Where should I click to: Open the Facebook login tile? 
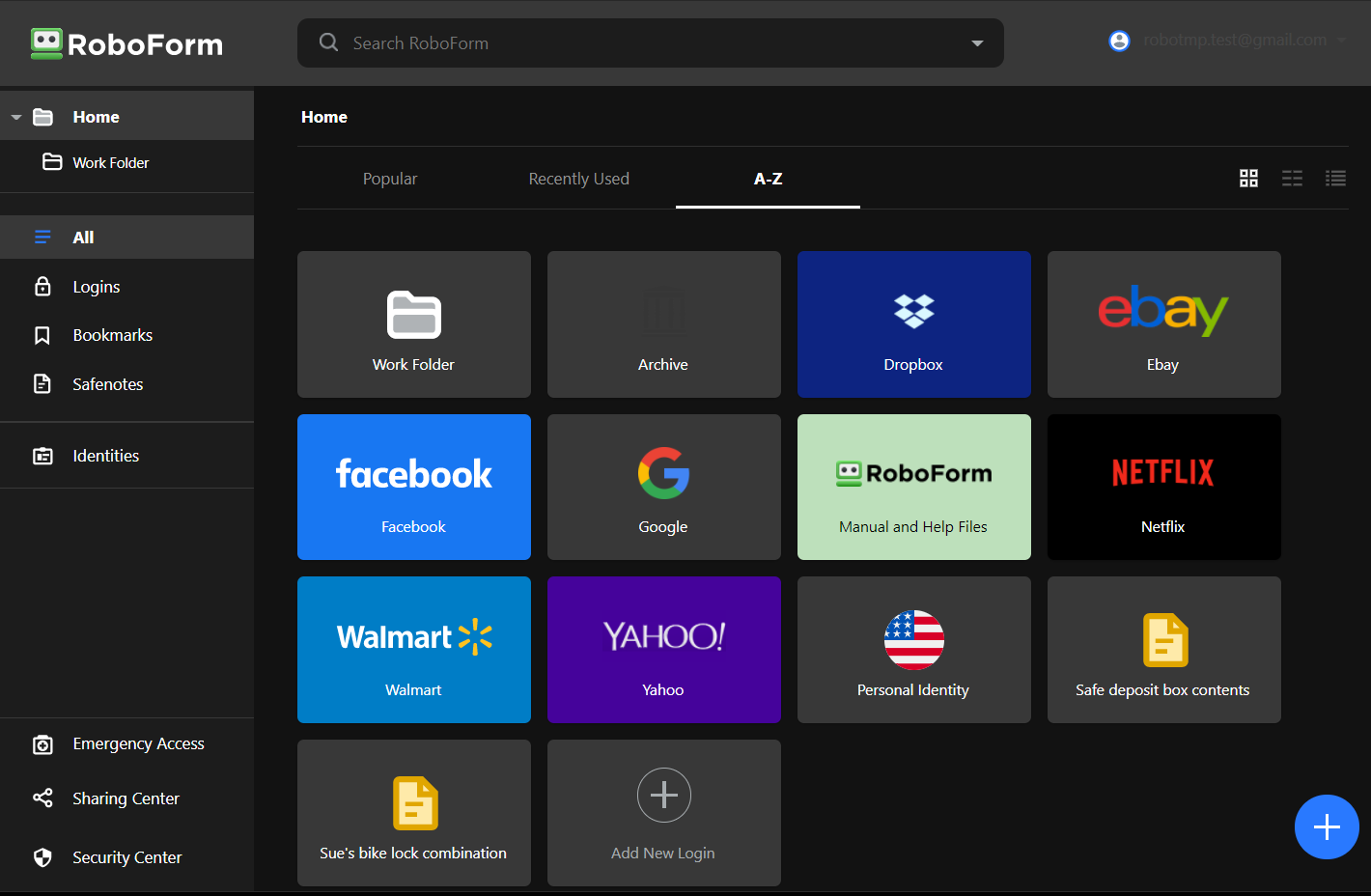[413, 487]
